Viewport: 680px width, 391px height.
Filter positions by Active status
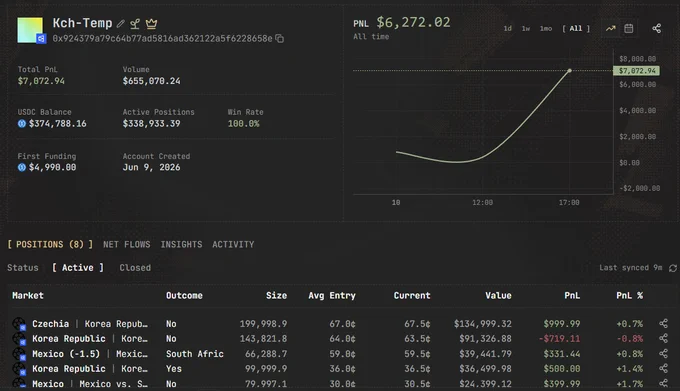(x=78, y=268)
